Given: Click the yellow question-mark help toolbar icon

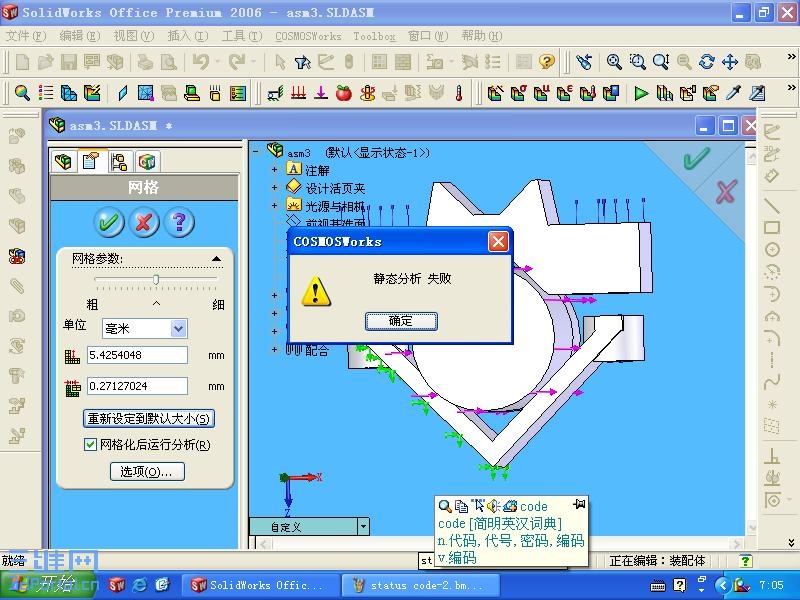Looking at the screenshot, I should point(546,62).
